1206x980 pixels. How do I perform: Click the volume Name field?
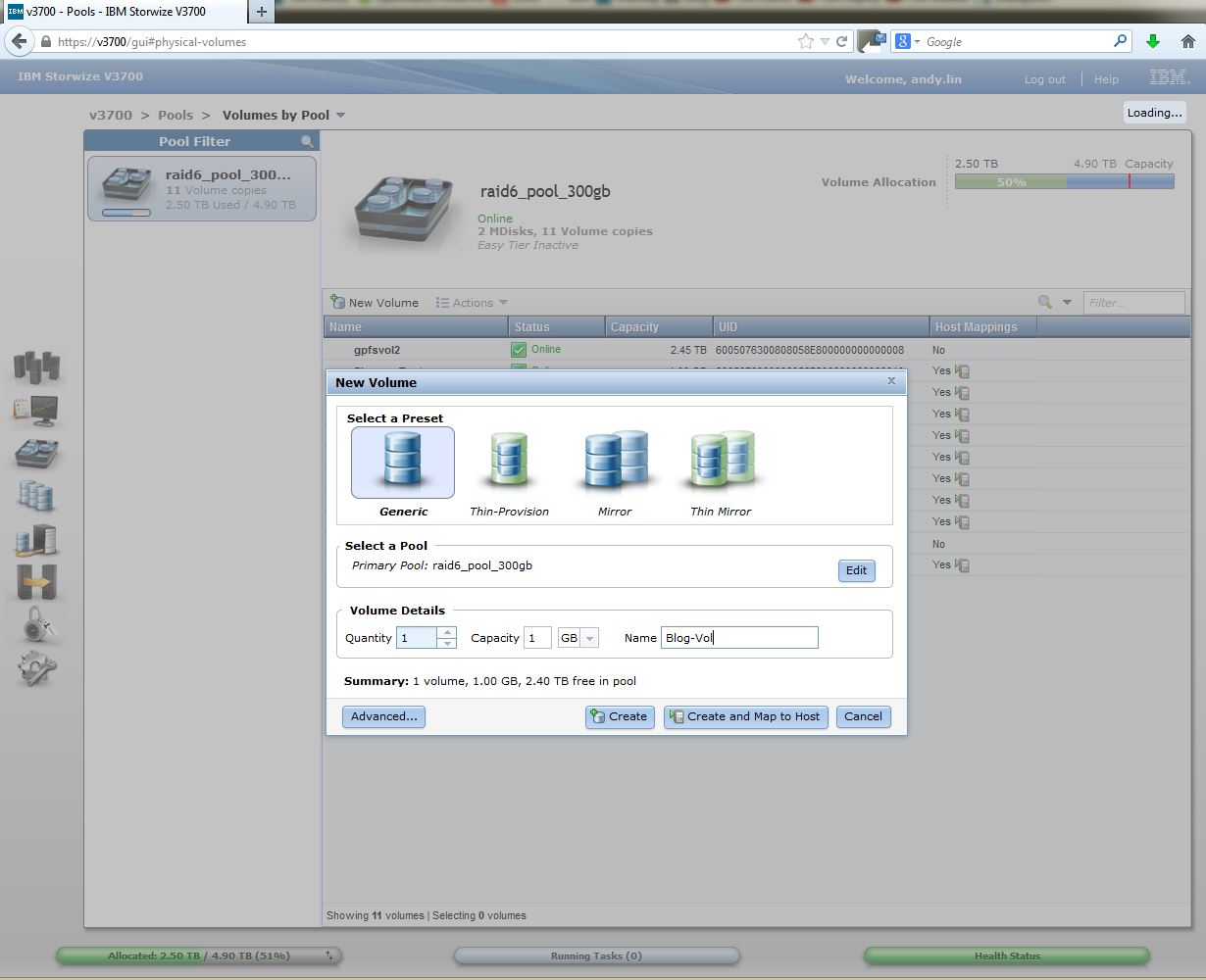[739, 638]
